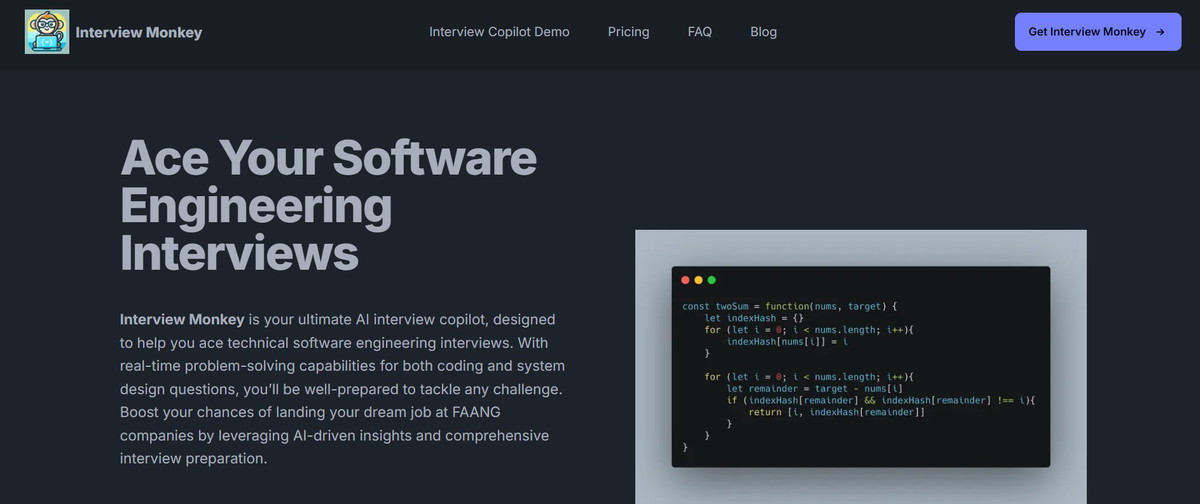The image size is (1200, 504).
Task: Visit the Blog from the navigation
Action: 763,32
